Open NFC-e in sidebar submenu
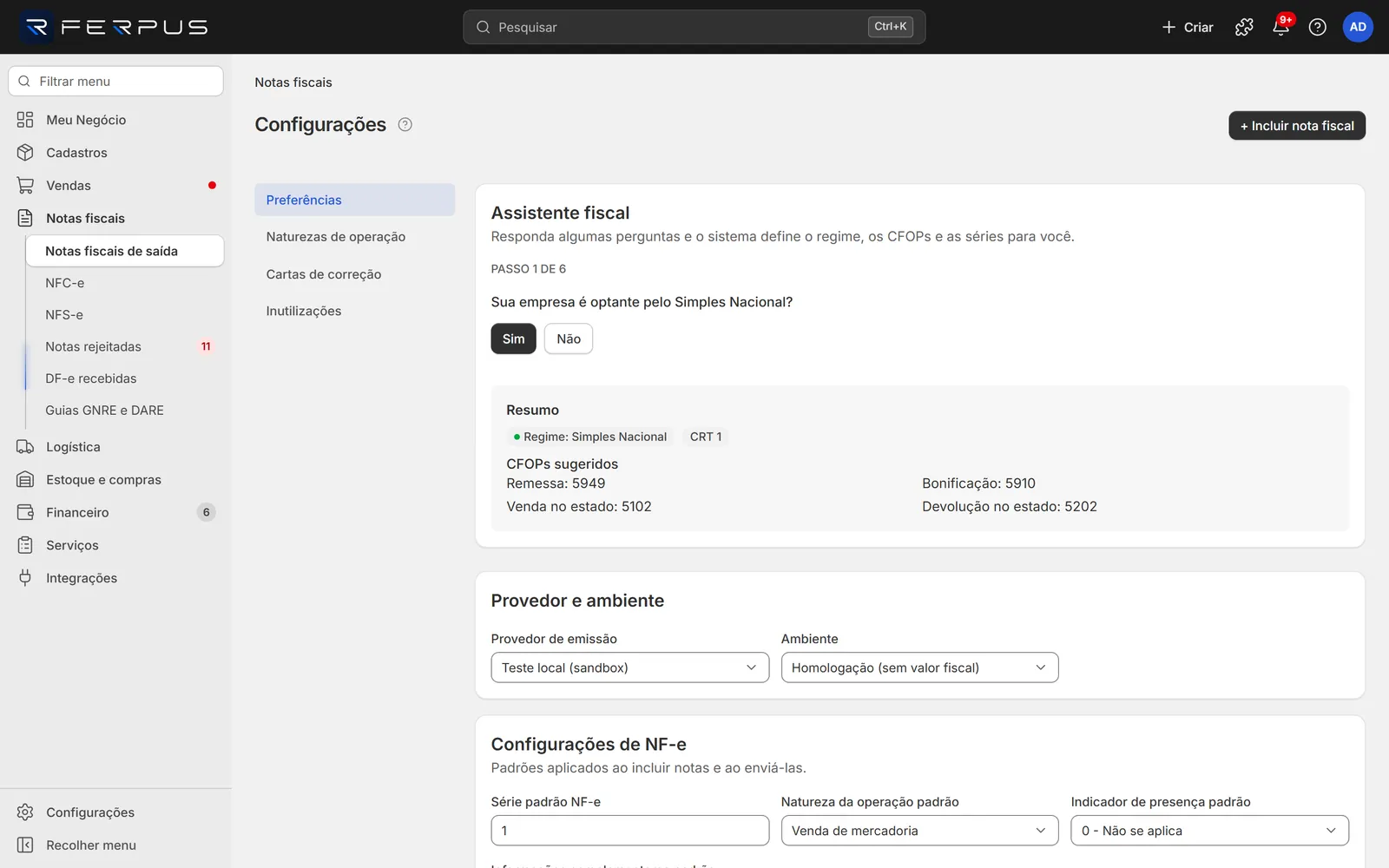Viewport: 1389px width, 868px height. click(124, 283)
